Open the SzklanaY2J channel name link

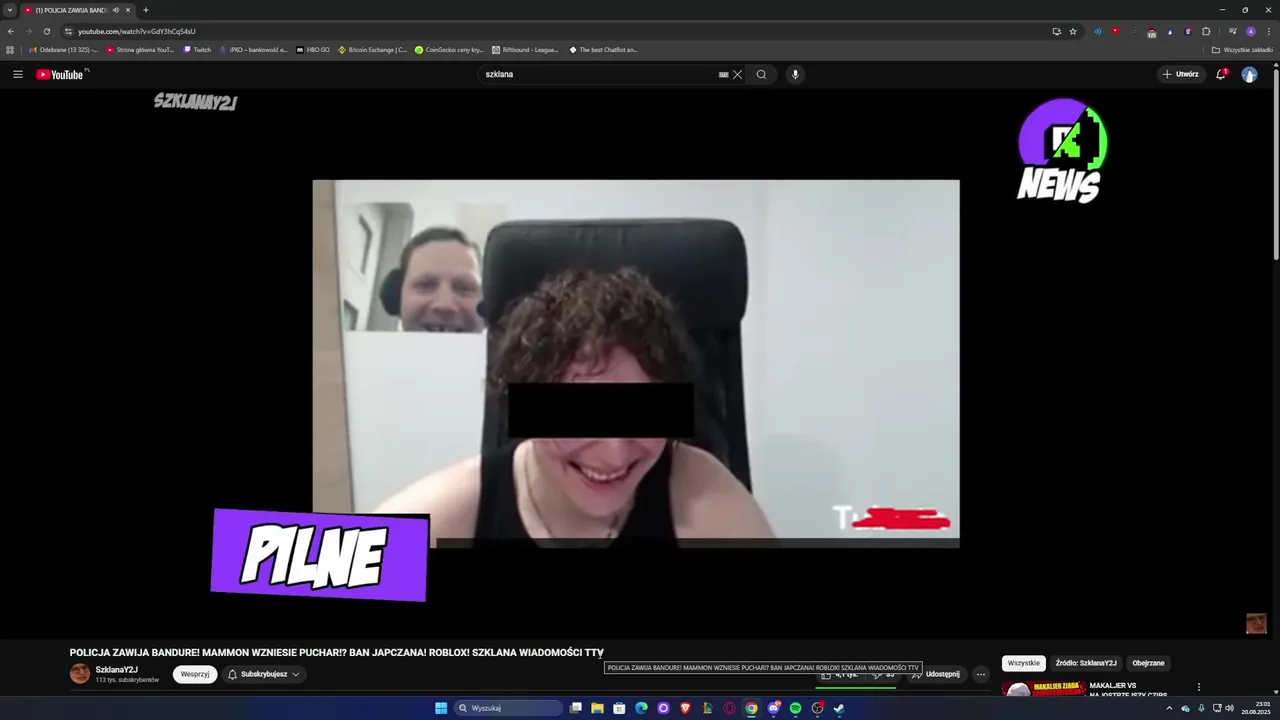[117, 669]
